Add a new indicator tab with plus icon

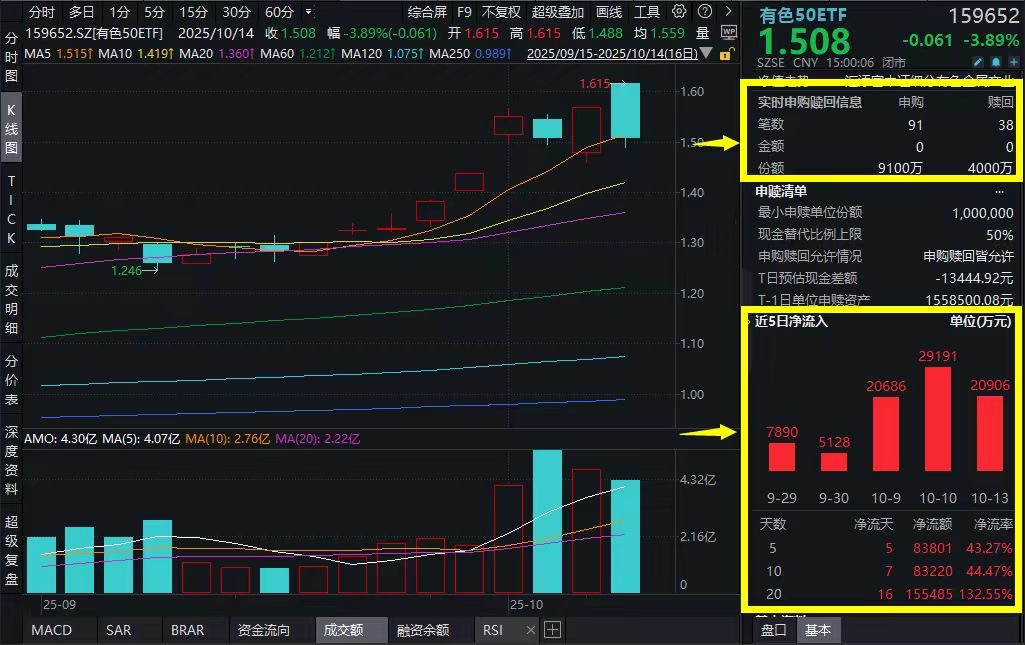click(552, 630)
